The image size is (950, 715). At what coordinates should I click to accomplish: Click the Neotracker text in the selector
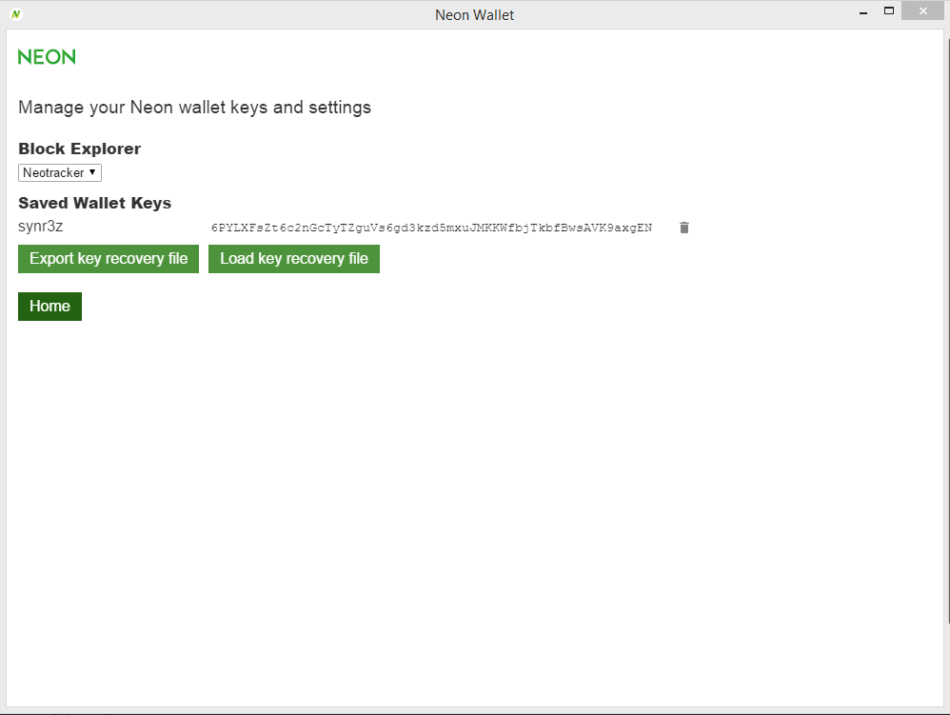point(53,173)
